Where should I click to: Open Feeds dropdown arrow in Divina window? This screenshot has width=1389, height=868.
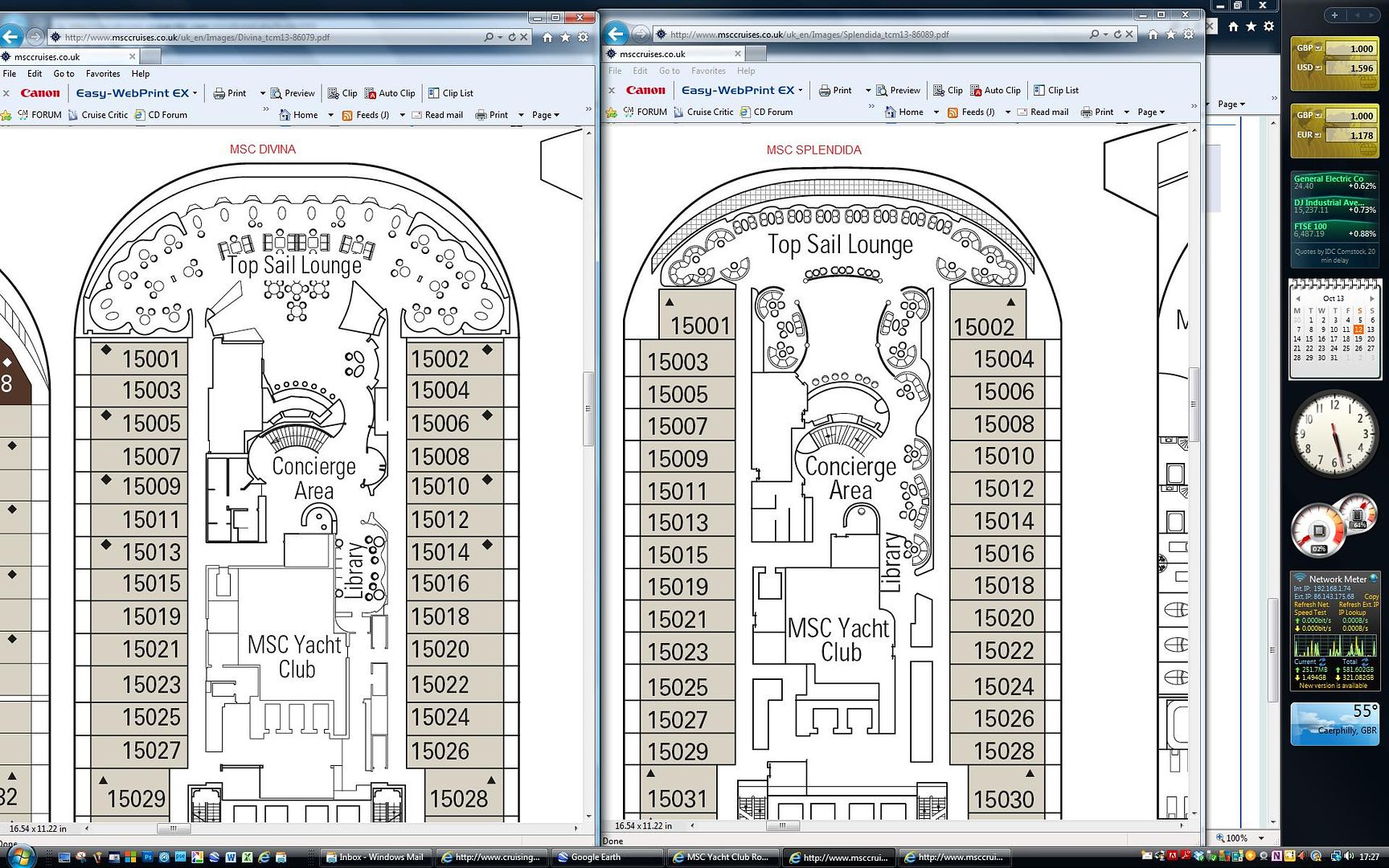click(402, 115)
